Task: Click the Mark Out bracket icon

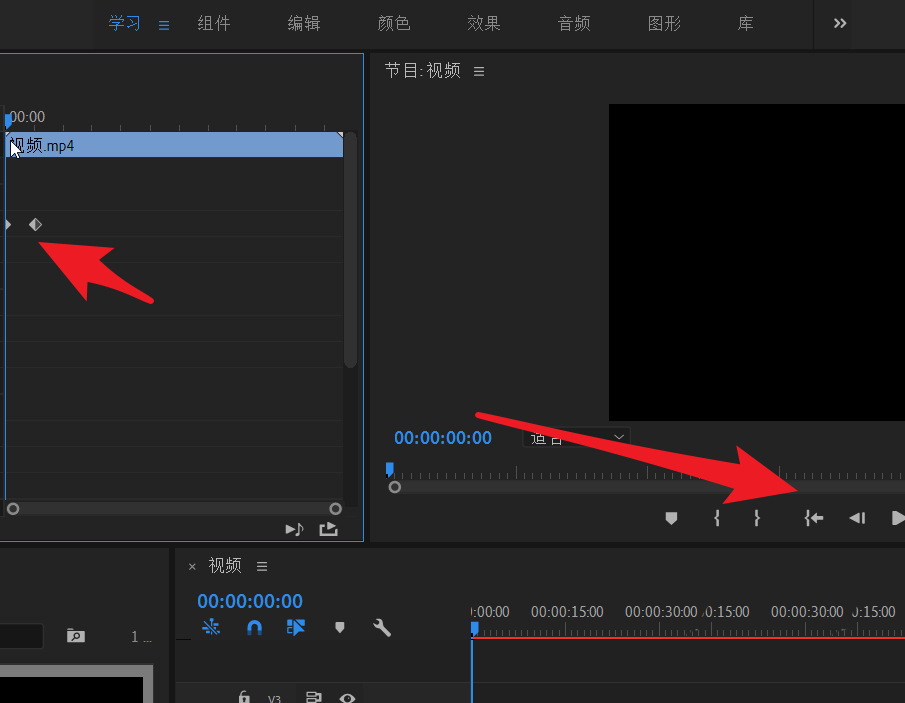Action: 756,518
